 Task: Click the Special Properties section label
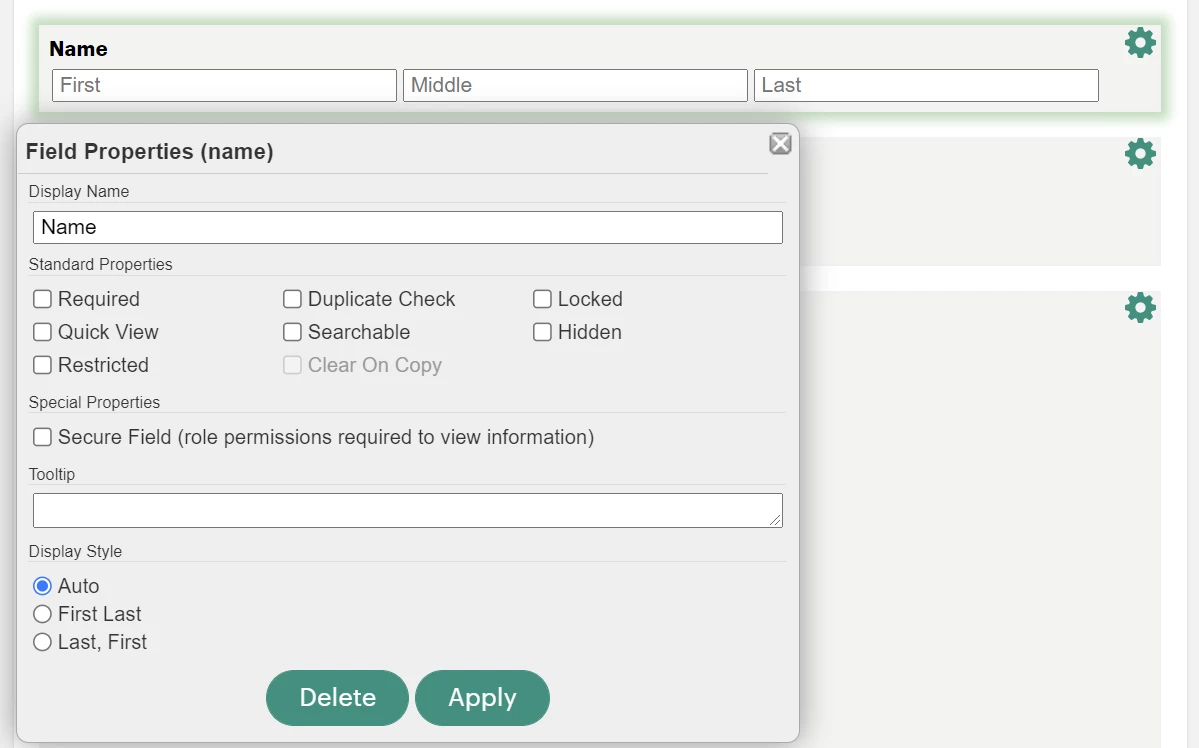[94, 402]
